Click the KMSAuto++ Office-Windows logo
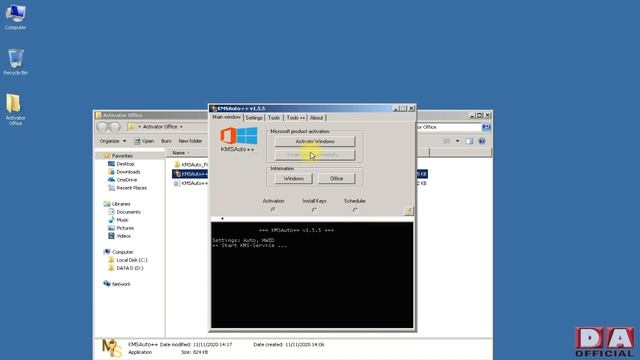The width and height of the screenshot is (640, 360). [239, 136]
